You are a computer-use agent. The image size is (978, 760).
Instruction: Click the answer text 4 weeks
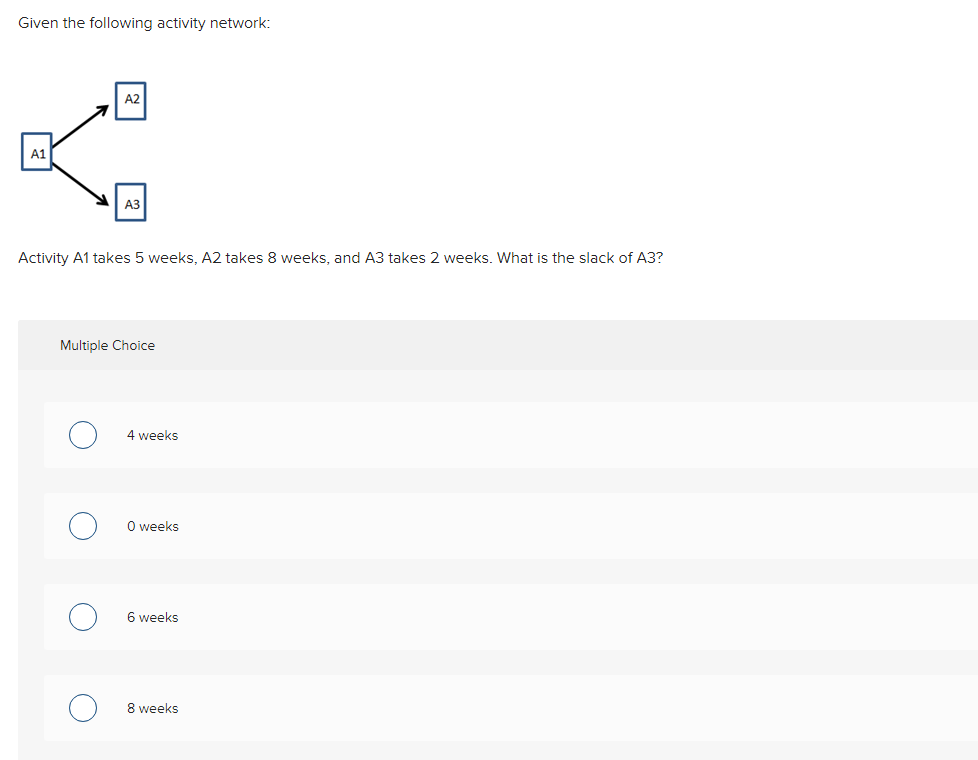pos(153,435)
